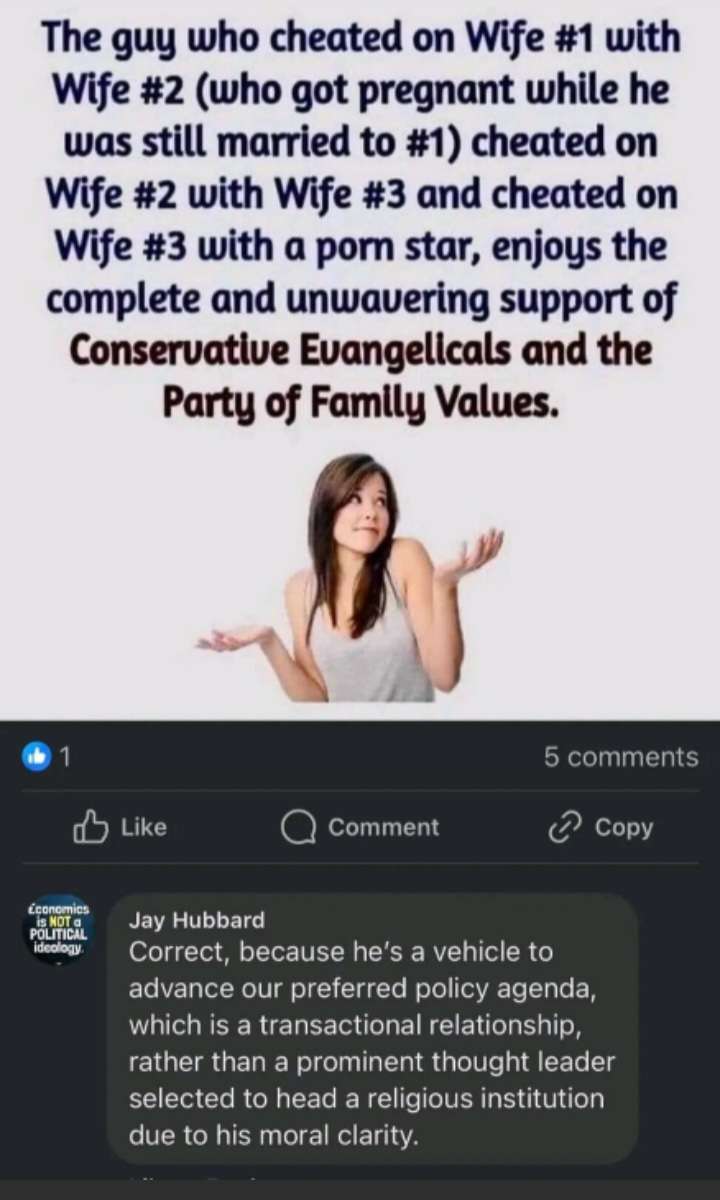Open the 5 comments list
Screen dimensions: 720x1200
tap(621, 757)
